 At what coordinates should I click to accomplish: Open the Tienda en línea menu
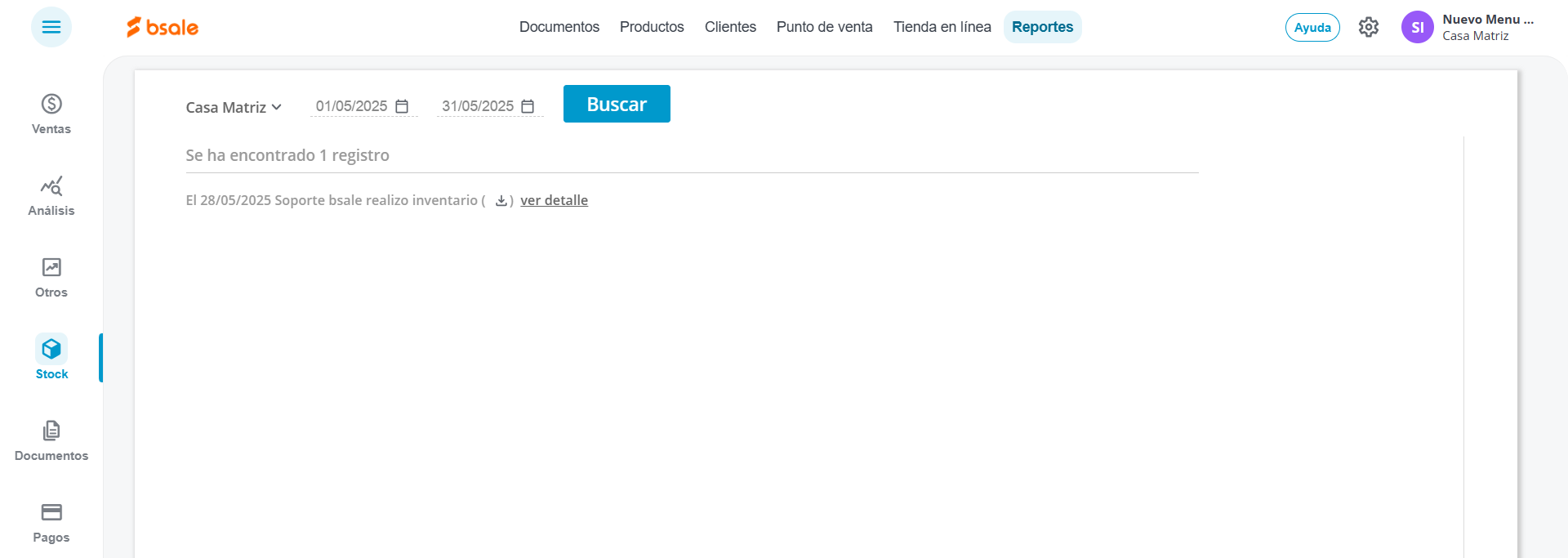[942, 27]
